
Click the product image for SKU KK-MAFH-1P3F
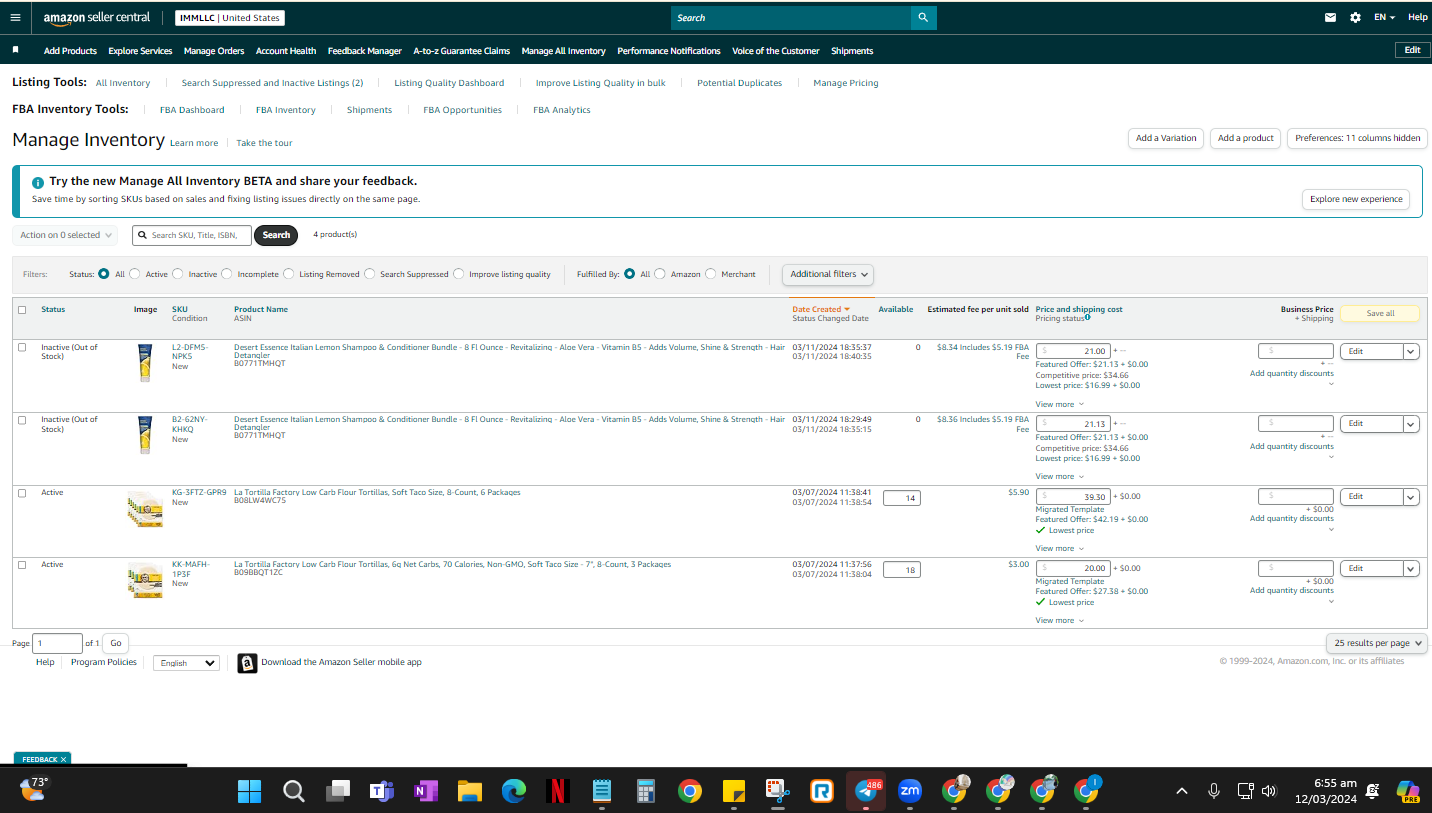point(145,581)
